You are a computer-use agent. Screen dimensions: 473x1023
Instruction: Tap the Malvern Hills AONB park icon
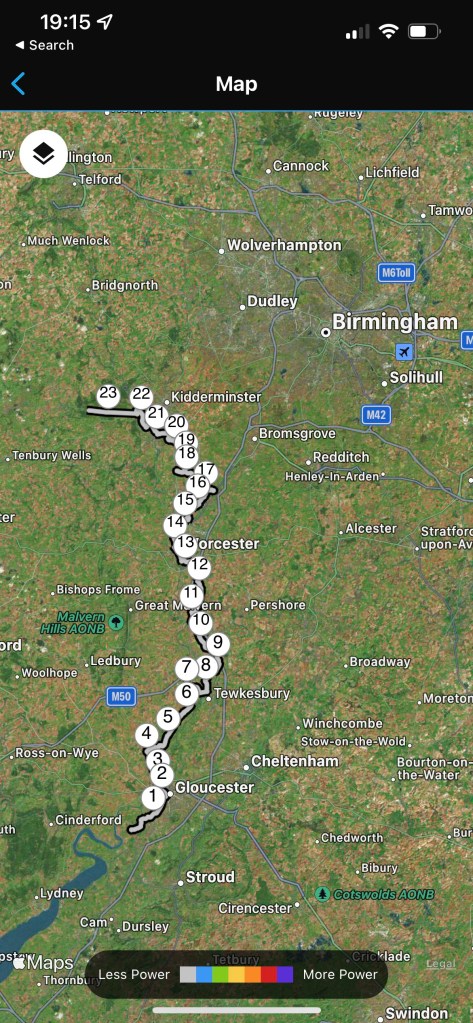116,622
